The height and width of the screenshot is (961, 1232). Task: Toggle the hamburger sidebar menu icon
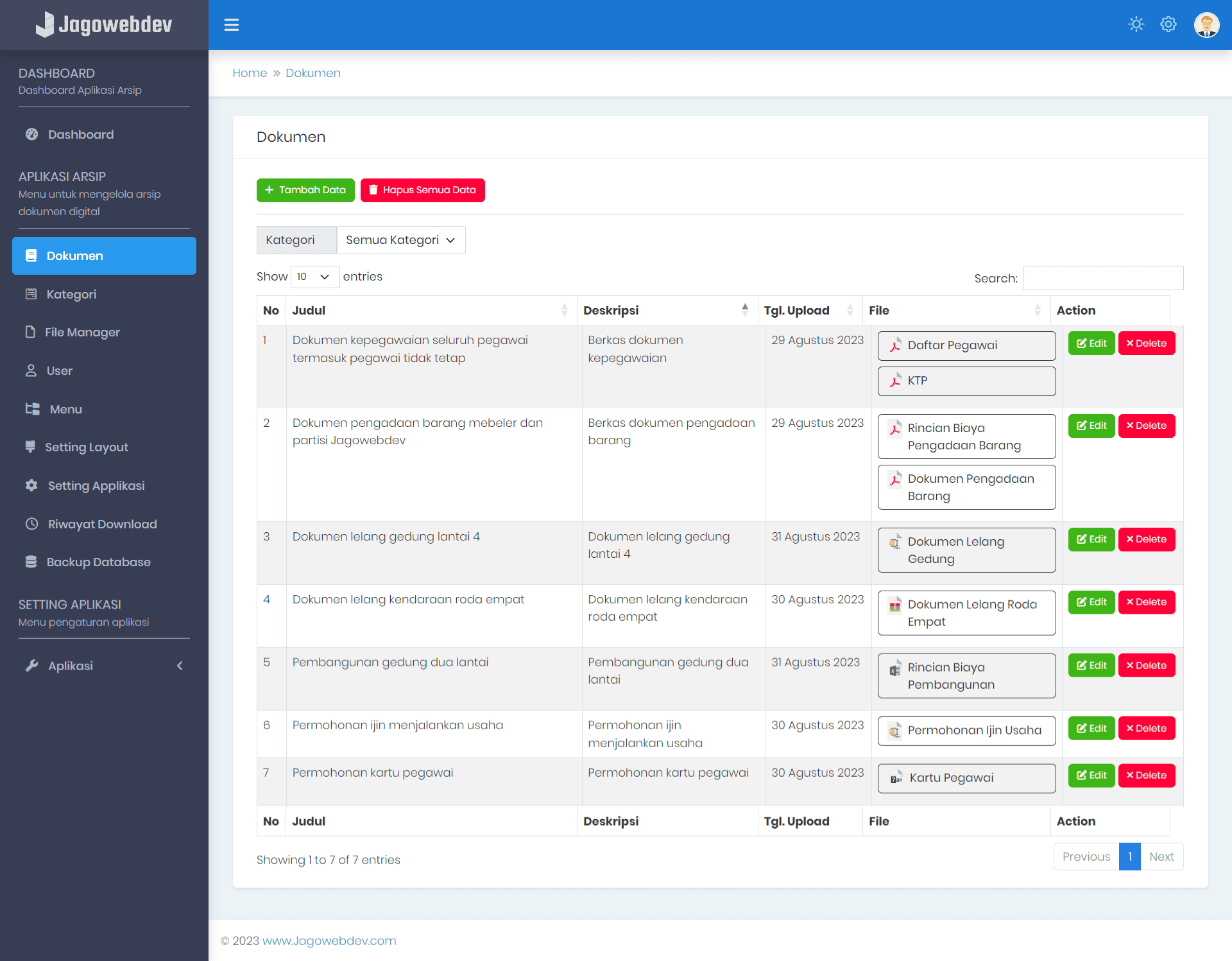pos(231,25)
